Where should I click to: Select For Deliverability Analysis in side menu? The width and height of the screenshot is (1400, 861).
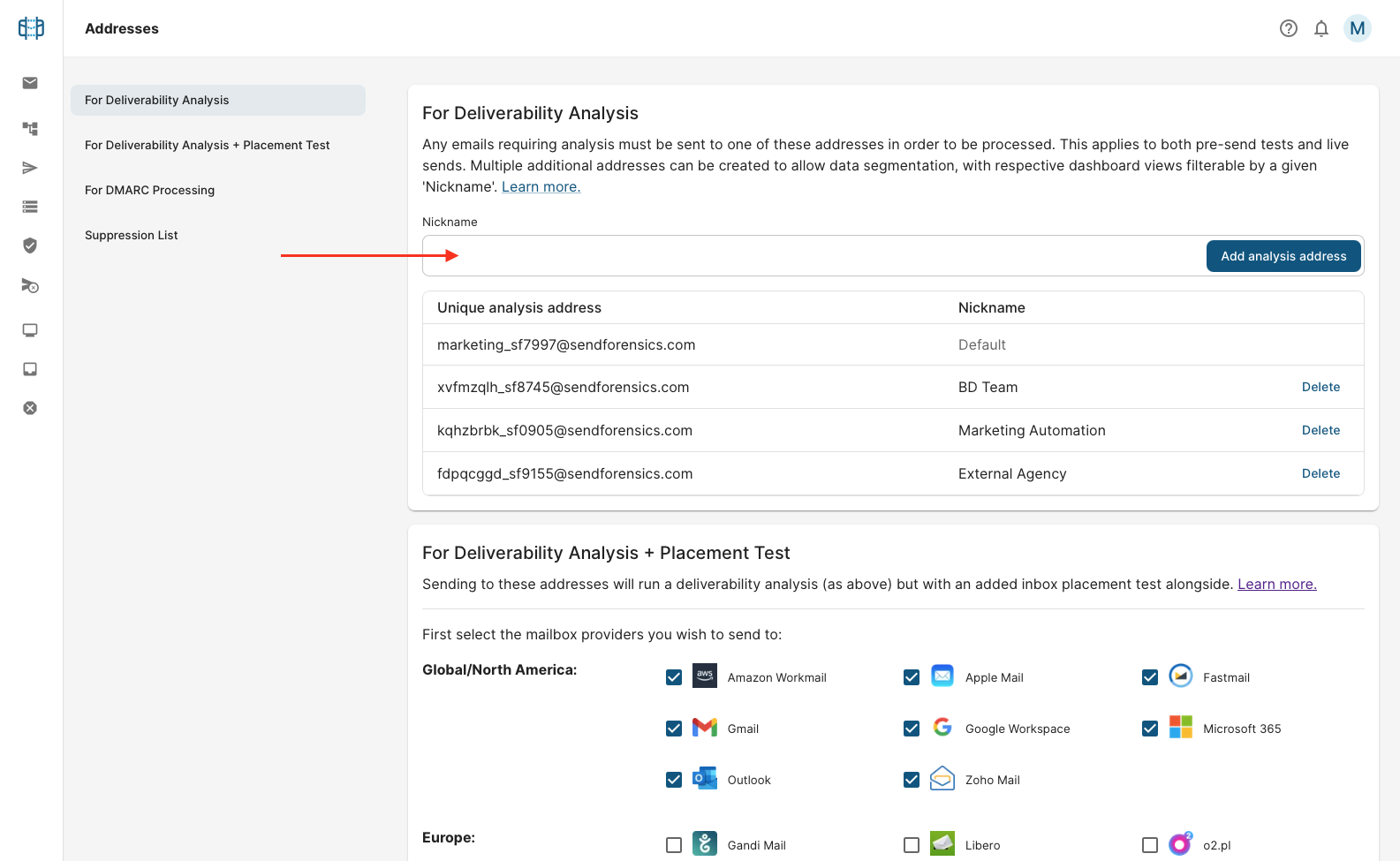coord(218,100)
